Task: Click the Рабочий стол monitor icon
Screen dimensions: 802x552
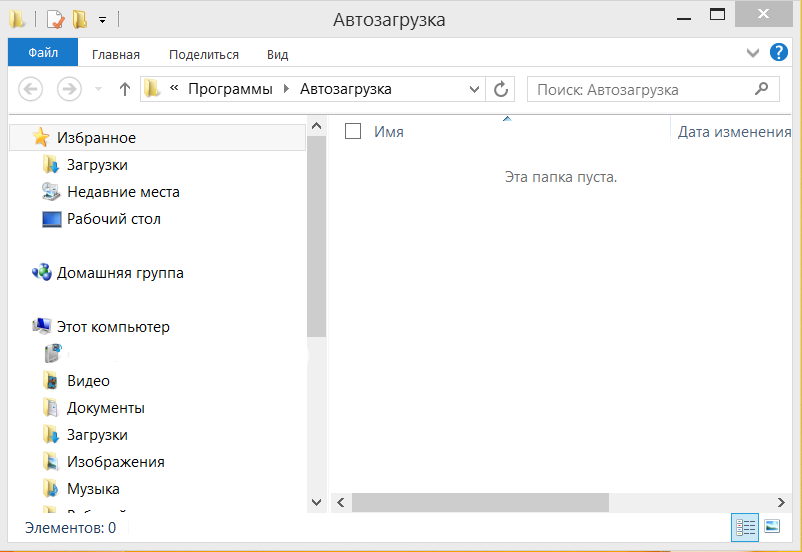Action: click(x=52, y=219)
